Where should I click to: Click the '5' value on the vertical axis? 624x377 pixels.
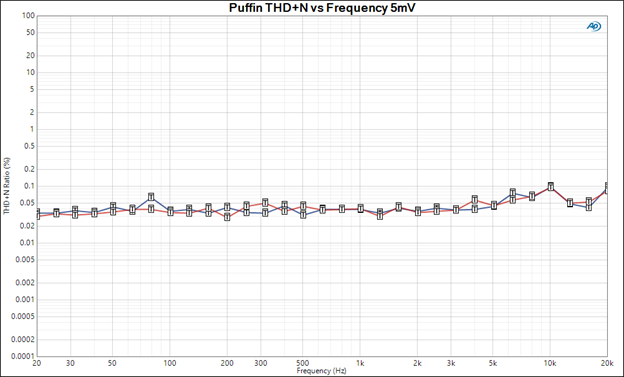click(33, 89)
